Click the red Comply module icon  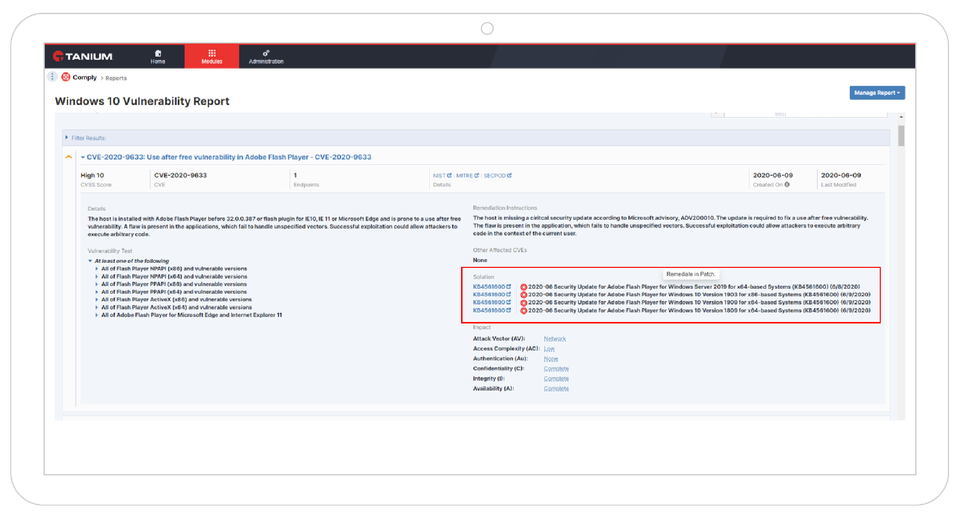tap(65, 77)
